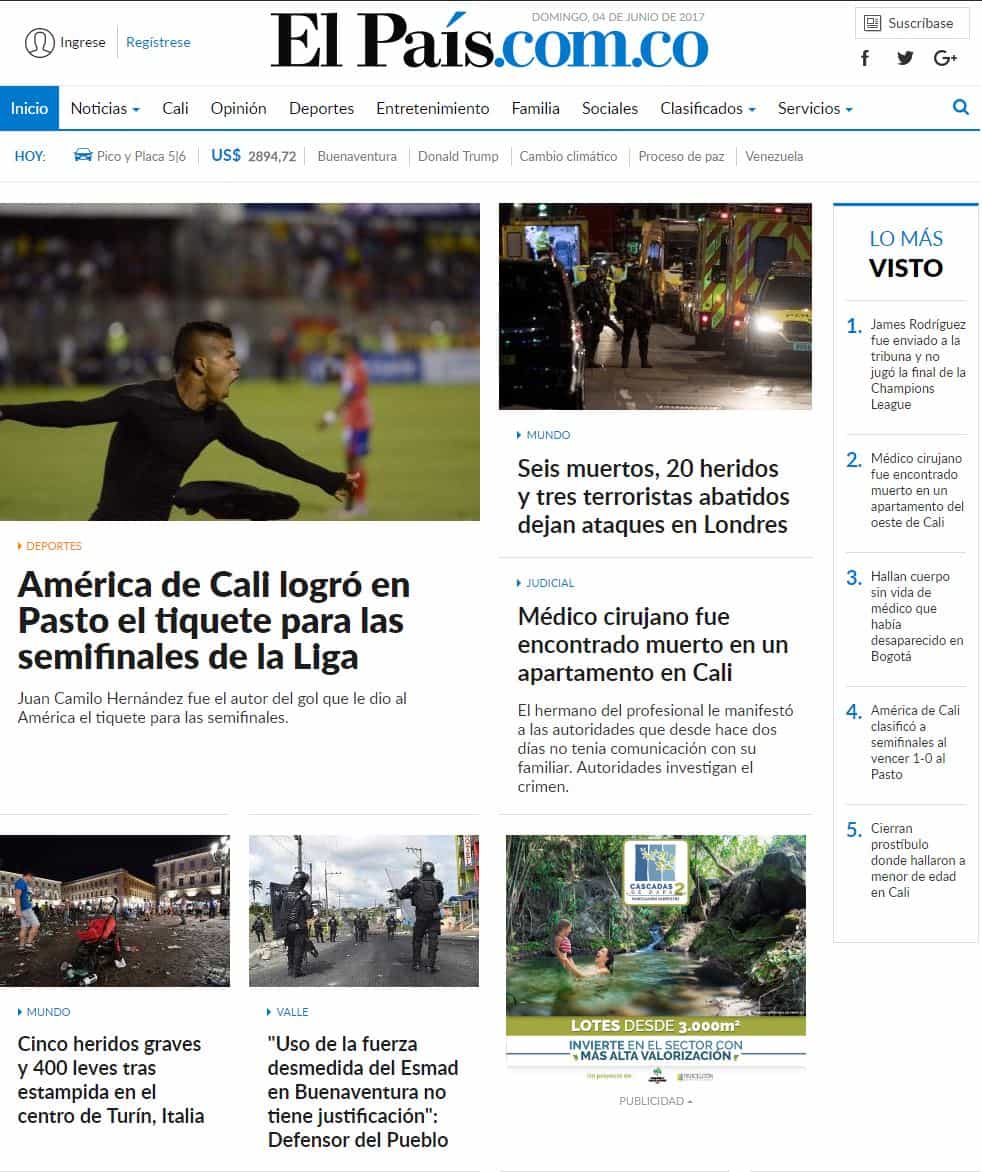Open headline Cinco heridos graves y 400 leves
The width and height of the screenshot is (982, 1172).
111,1080
